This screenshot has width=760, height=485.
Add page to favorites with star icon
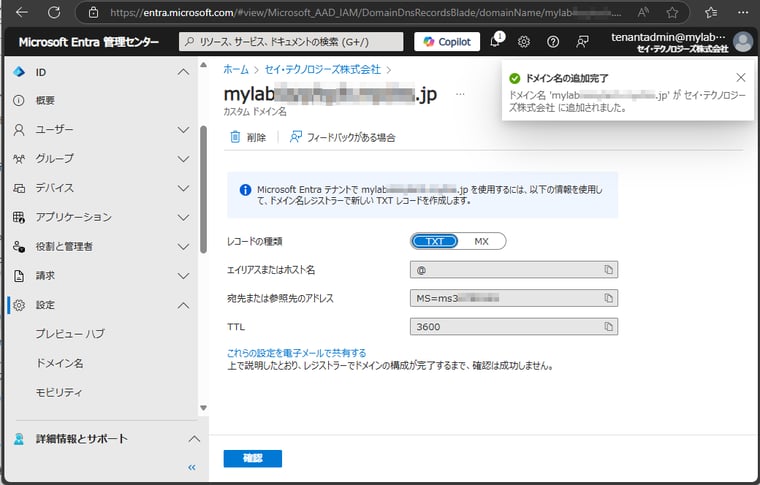tap(672, 13)
